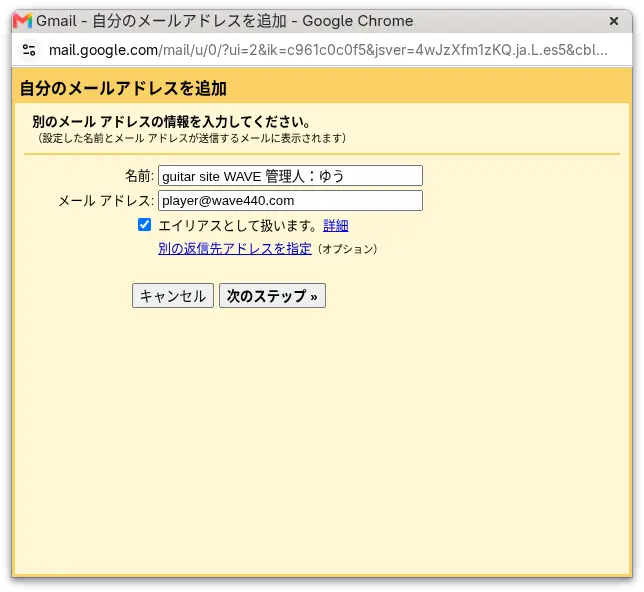
Task: Click the メール アドレス email input field
Action: 290,200
